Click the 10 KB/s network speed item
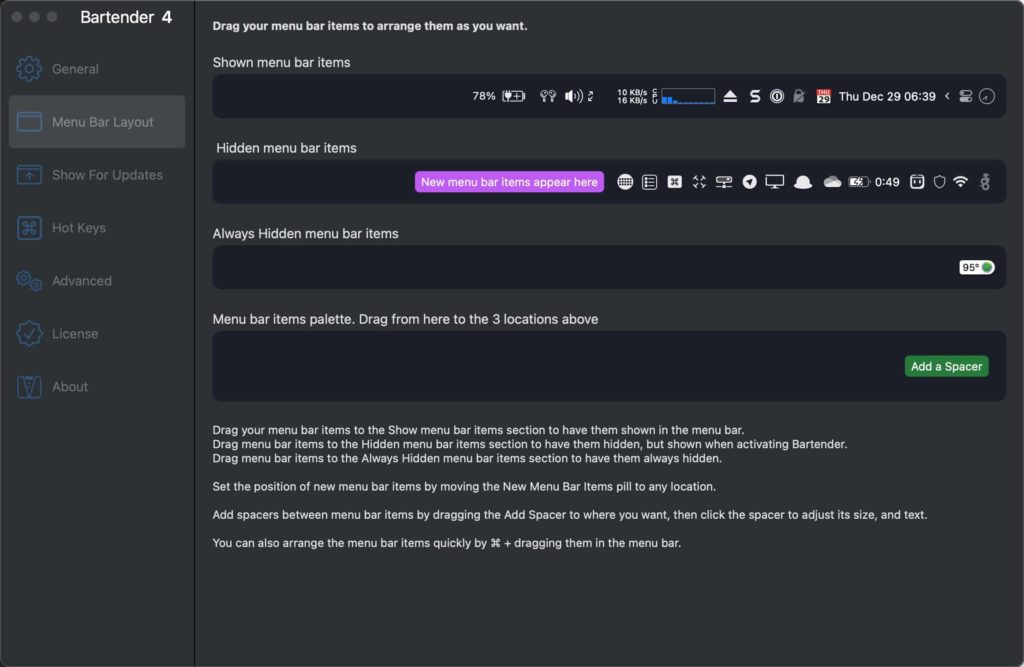 [632, 96]
